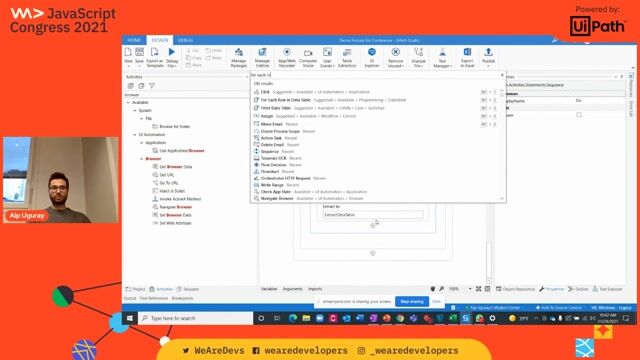This screenshot has height=360, width=640.
Task: Click Hide on the screen sharing bar
Action: coord(436,301)
